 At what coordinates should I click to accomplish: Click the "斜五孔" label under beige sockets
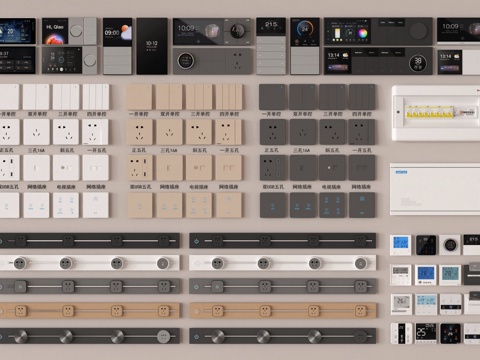(x=199, y=150)
